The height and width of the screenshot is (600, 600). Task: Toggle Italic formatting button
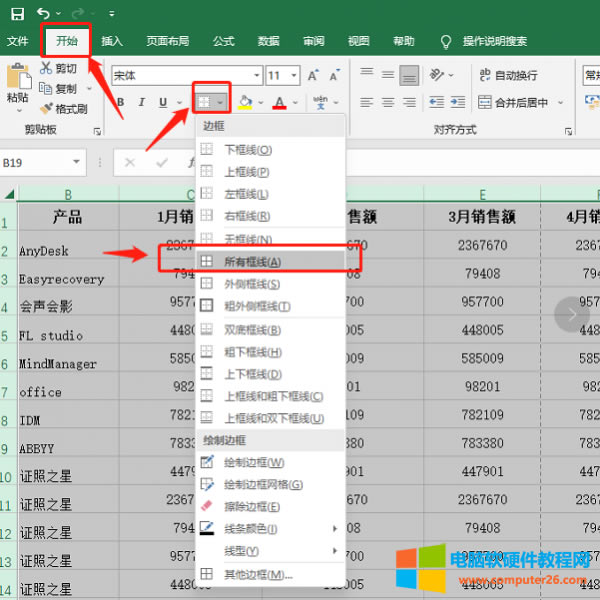coord(141,102)
